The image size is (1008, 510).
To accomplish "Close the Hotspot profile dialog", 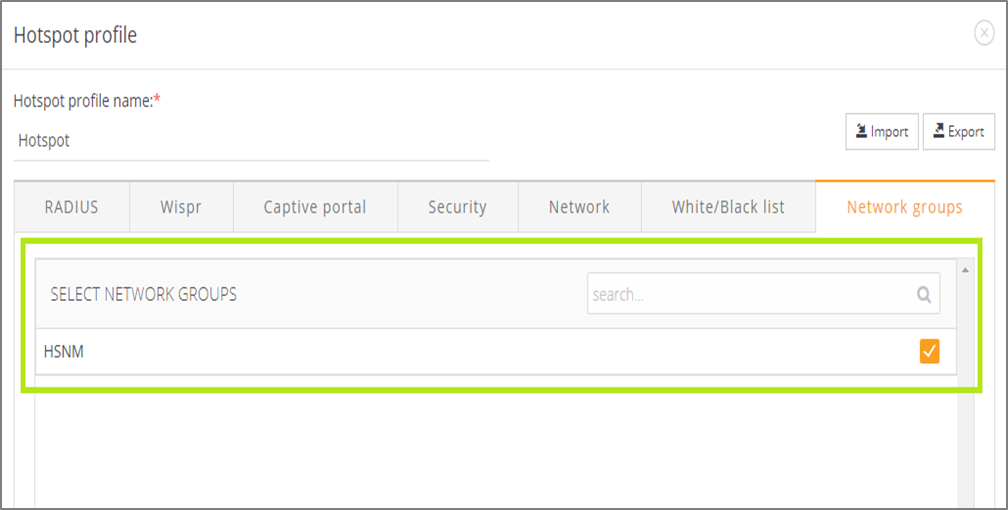I will tap(984, 34).
